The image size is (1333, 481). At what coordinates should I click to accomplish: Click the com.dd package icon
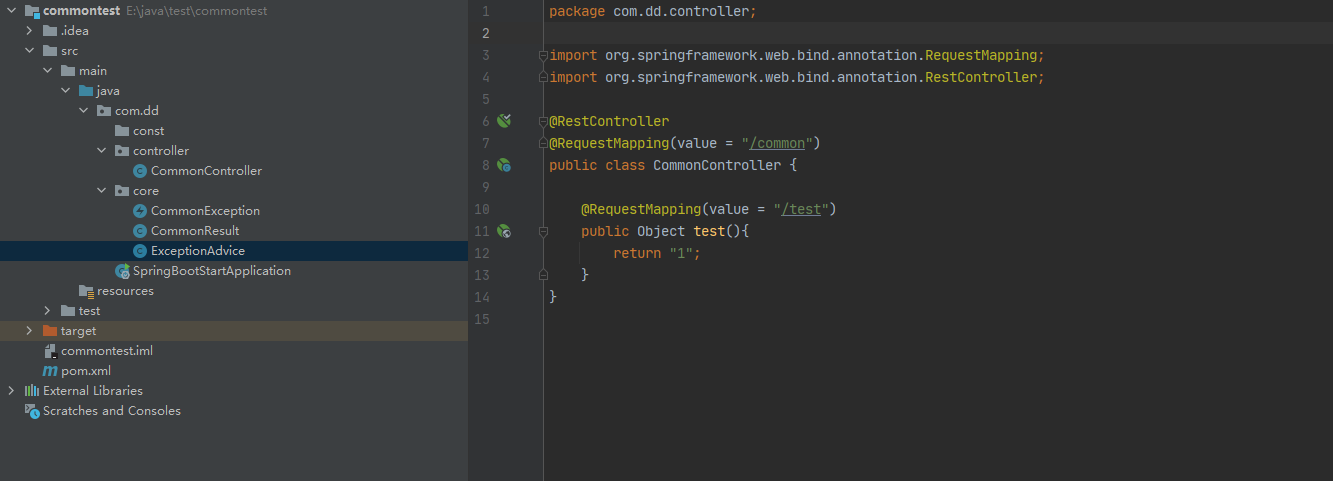pyautogui.click(x=104, y=111)
